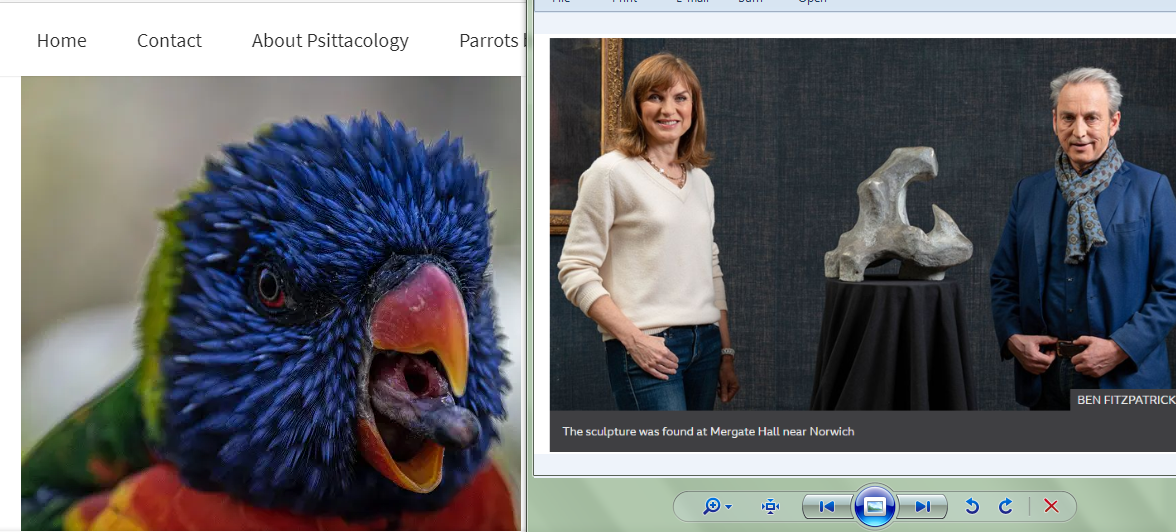Click the blue parrot photo on webpage

(271, 303)
